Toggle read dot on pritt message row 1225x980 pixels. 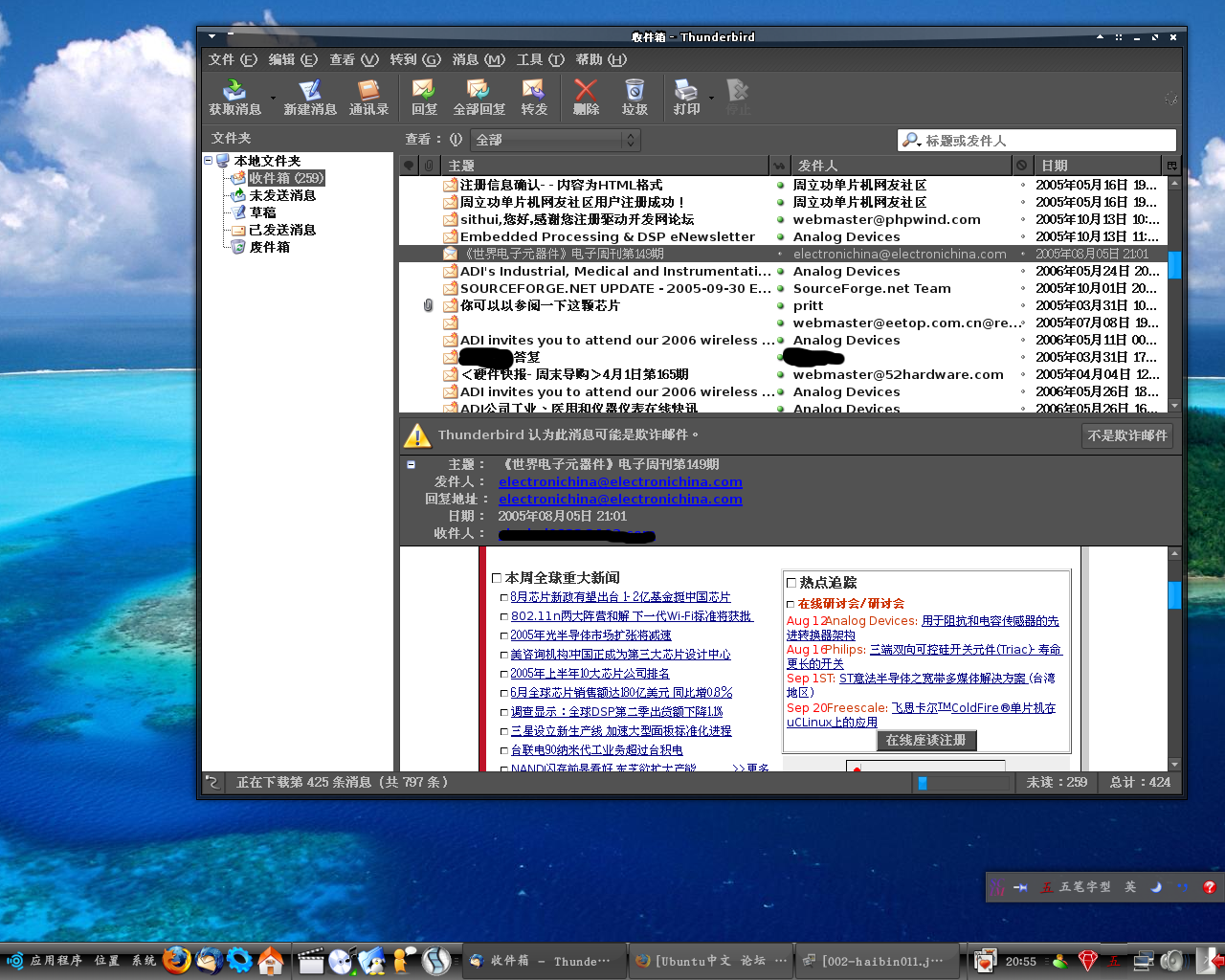[781, 305]
